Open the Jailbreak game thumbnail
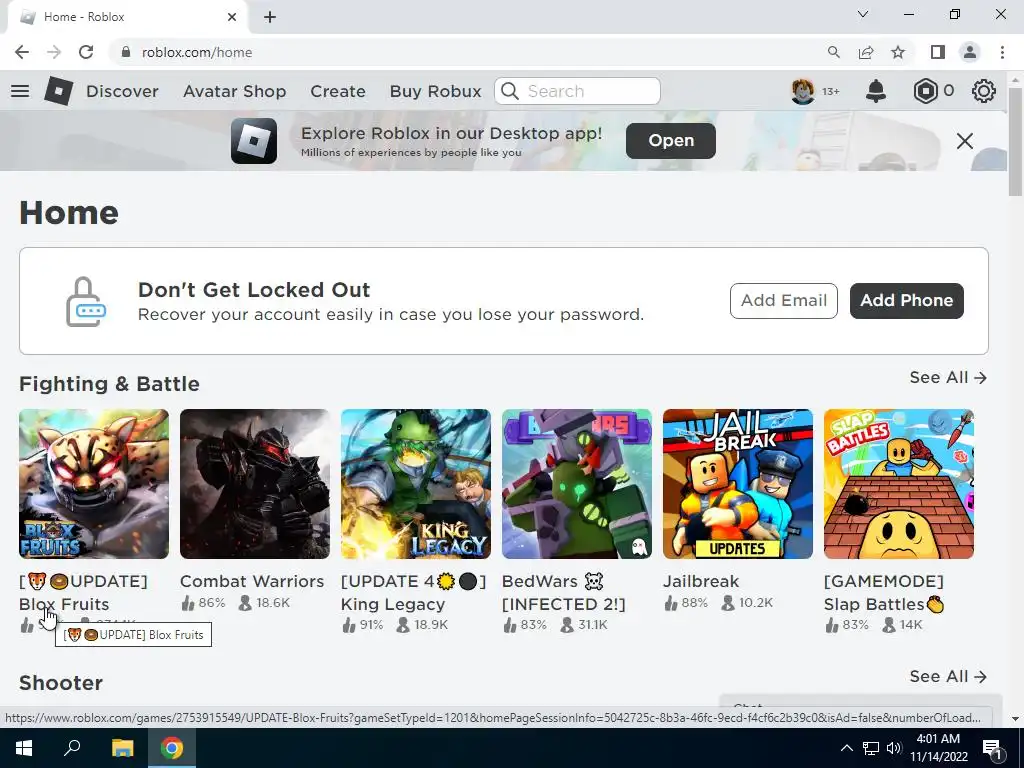Viewport: 1024px width, 768px height. (x=738, y=484)
